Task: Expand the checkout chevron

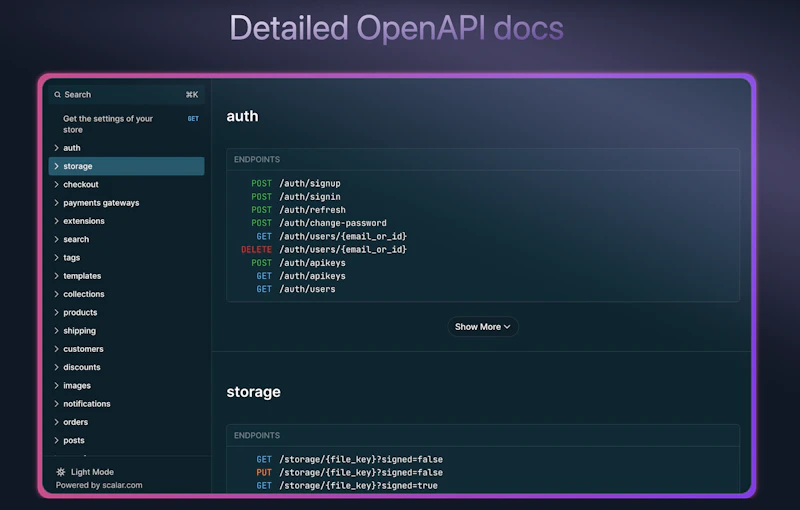Action: pyautogui.click(x=56, y=185)
